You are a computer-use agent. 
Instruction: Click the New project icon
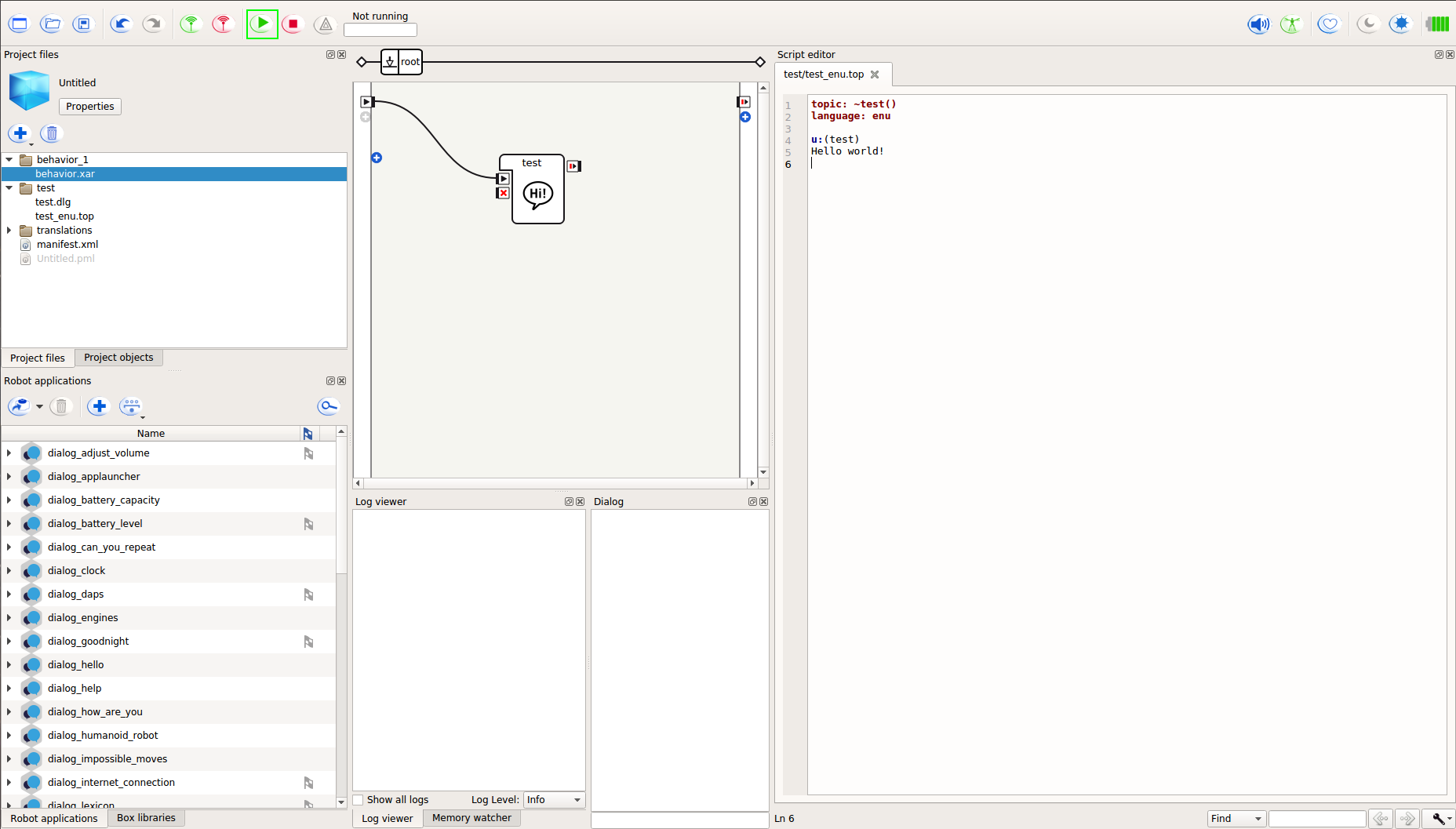point(20,24)
